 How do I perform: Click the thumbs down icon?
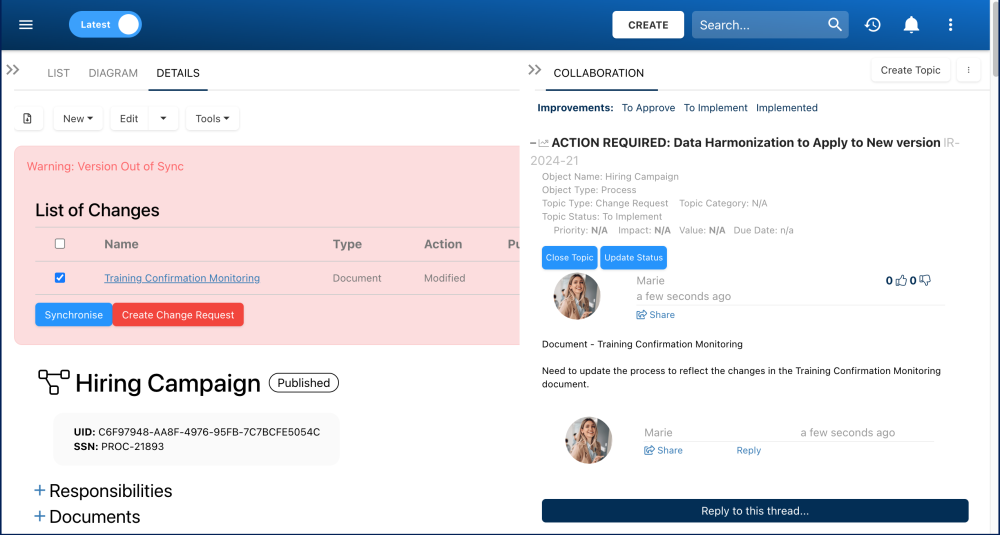point(925,281)
